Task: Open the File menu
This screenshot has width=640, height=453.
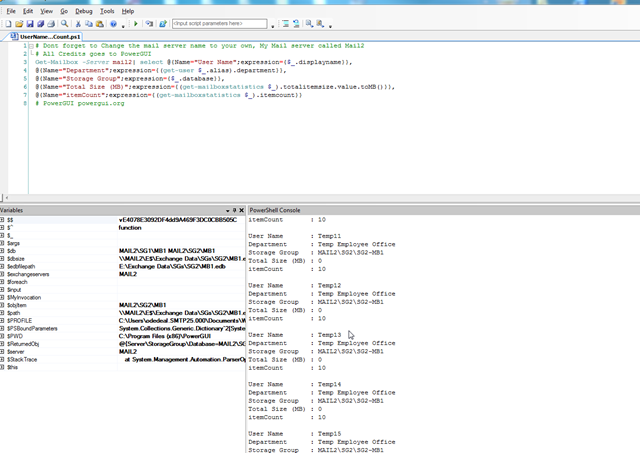Action: pyautogui.click(x=11, y=11)
